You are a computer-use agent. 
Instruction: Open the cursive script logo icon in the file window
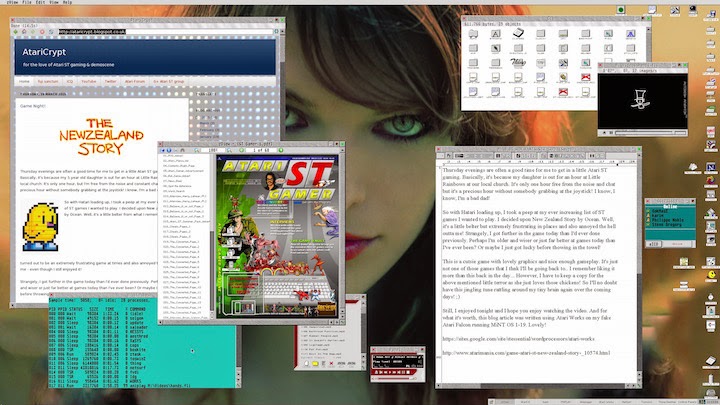(x=518, y=62)
